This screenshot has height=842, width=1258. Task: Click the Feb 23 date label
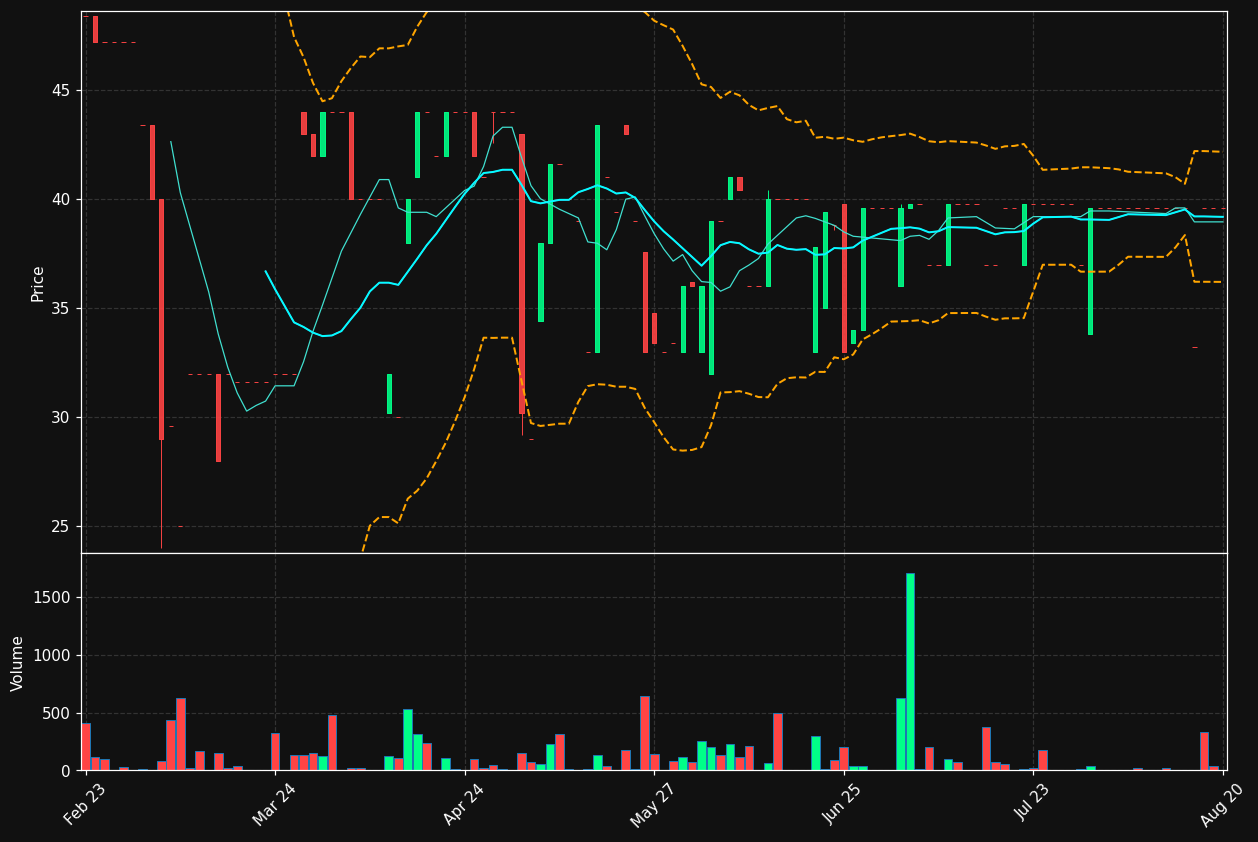(x=84, y=805)
